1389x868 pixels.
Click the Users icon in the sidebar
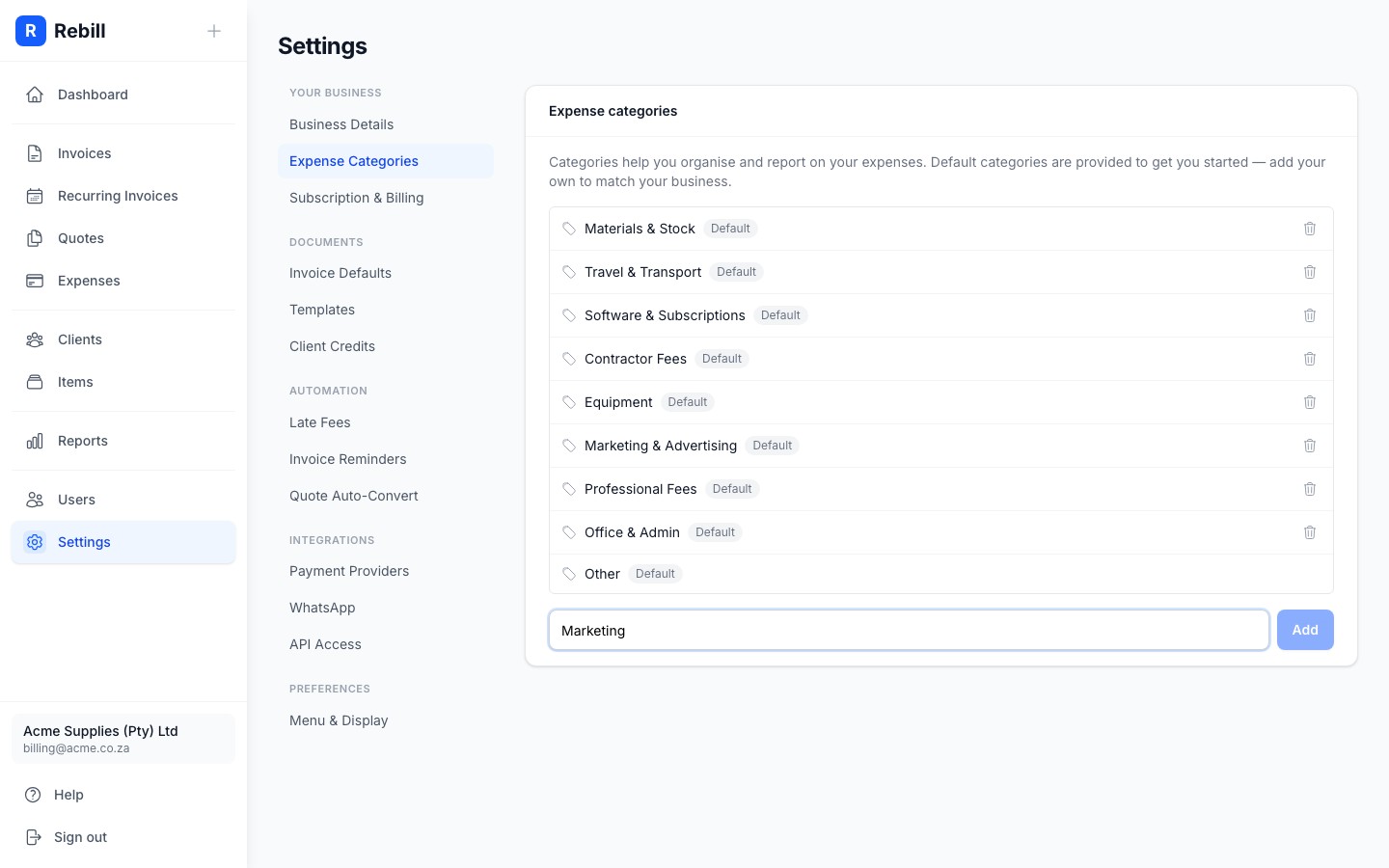(x=35, y=500)
